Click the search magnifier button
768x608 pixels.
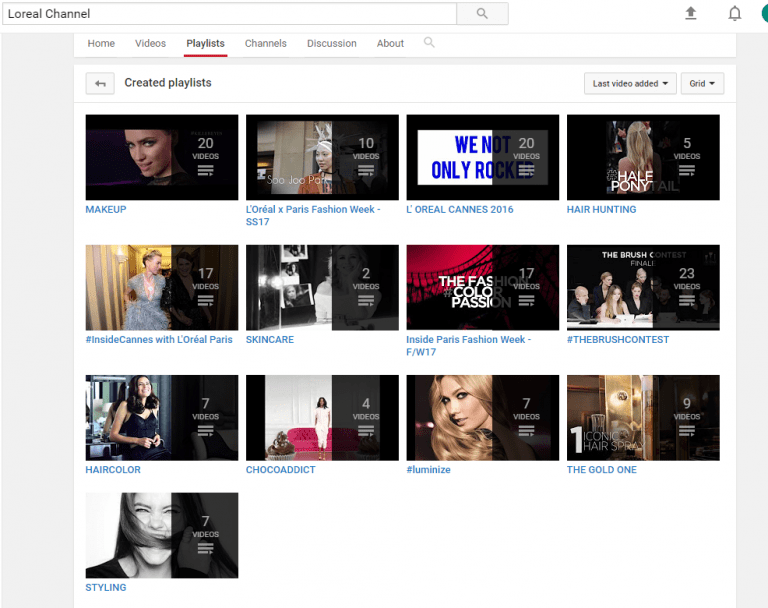(482, 14)
